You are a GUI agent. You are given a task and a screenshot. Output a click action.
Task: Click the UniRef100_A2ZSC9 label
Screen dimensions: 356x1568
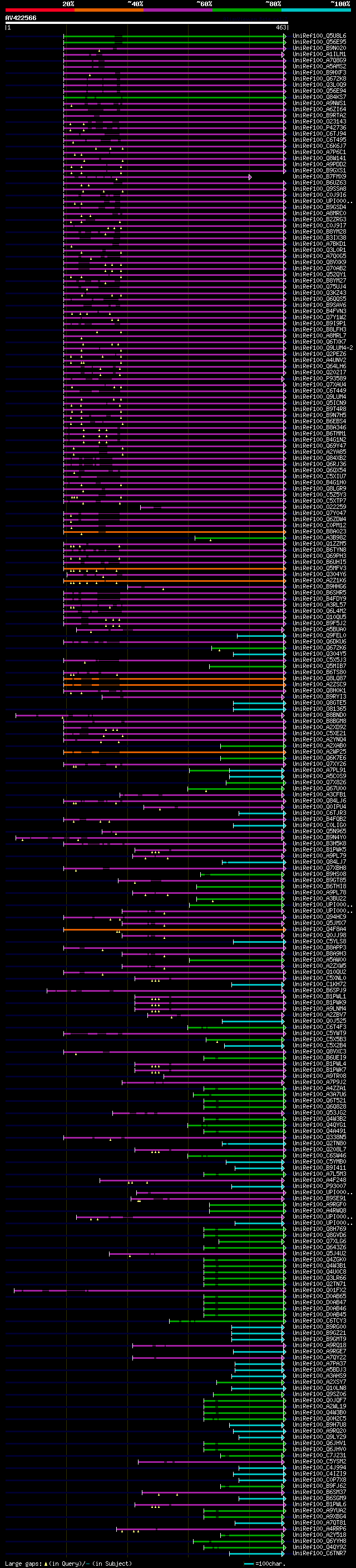pos(319,685)
